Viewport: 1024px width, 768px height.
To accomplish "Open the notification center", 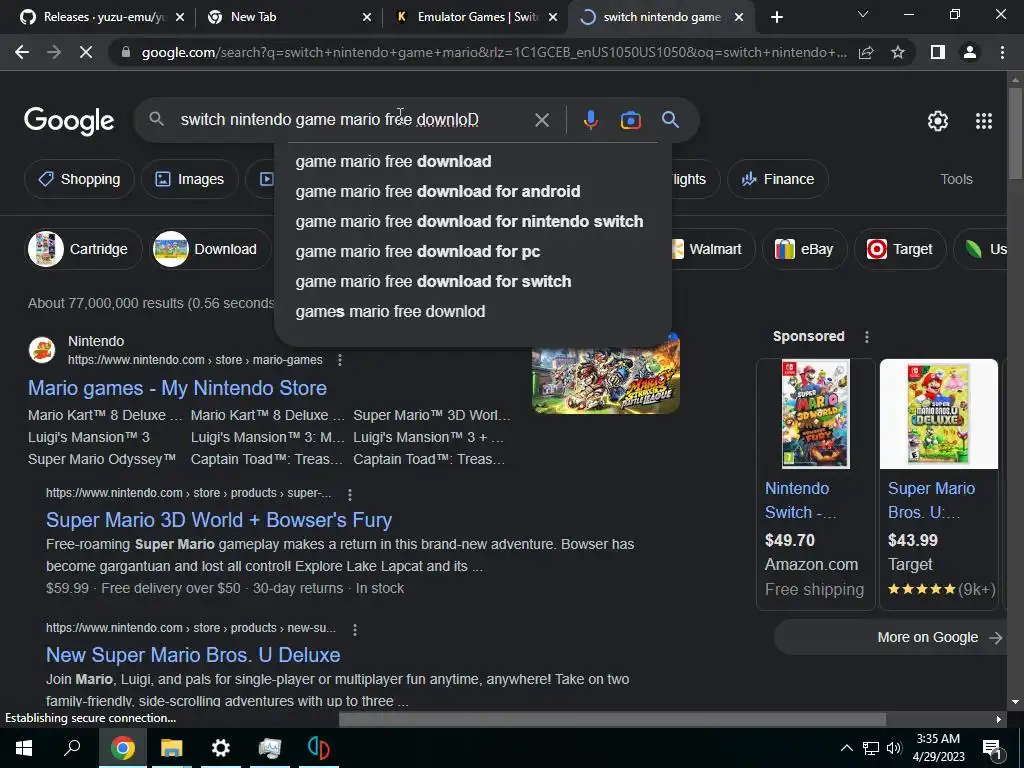I will [x=992, y=748].
